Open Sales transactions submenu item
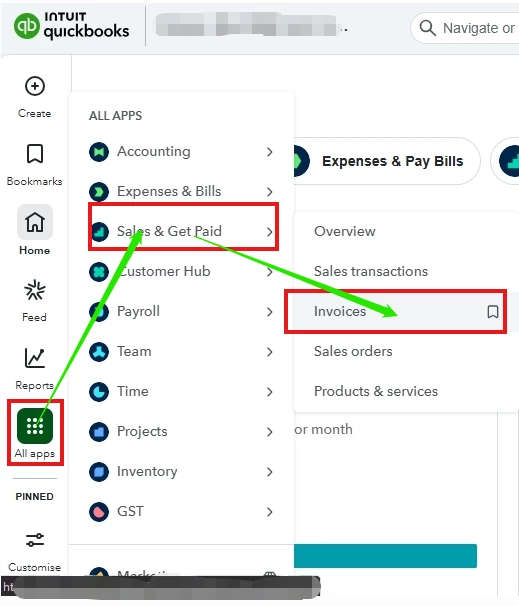The image size is (519, 606). [371, 271]
